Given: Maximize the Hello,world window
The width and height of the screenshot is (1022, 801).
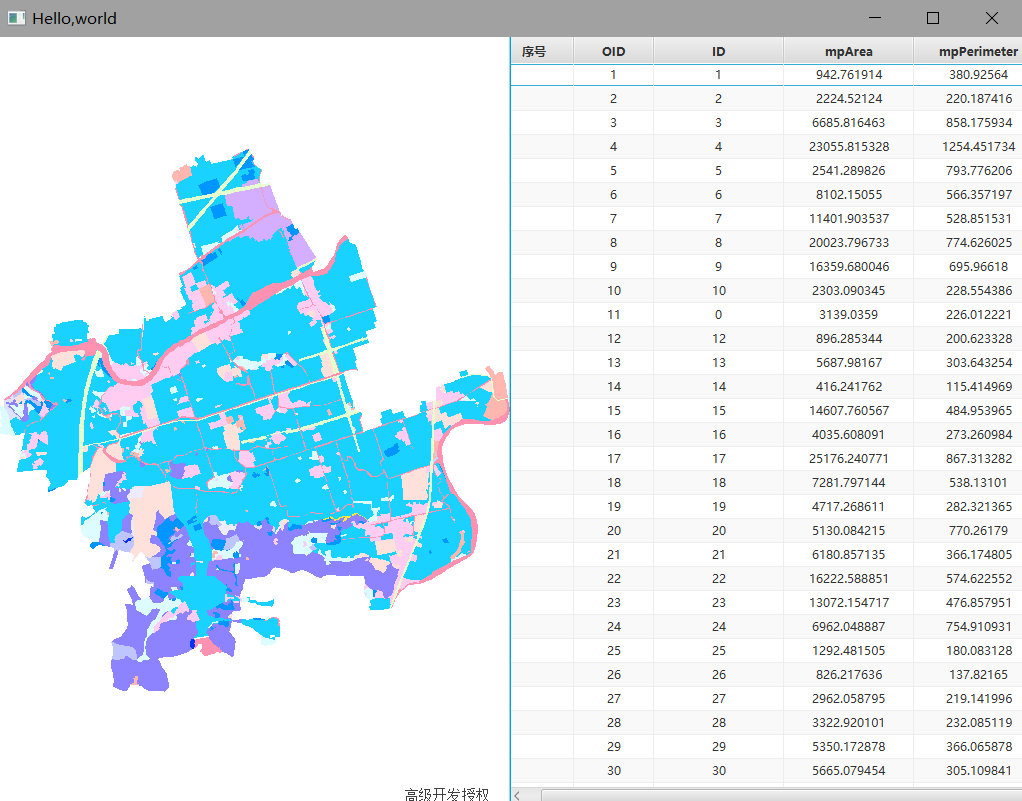Looking at the screenshot, I should click(933, 18).
